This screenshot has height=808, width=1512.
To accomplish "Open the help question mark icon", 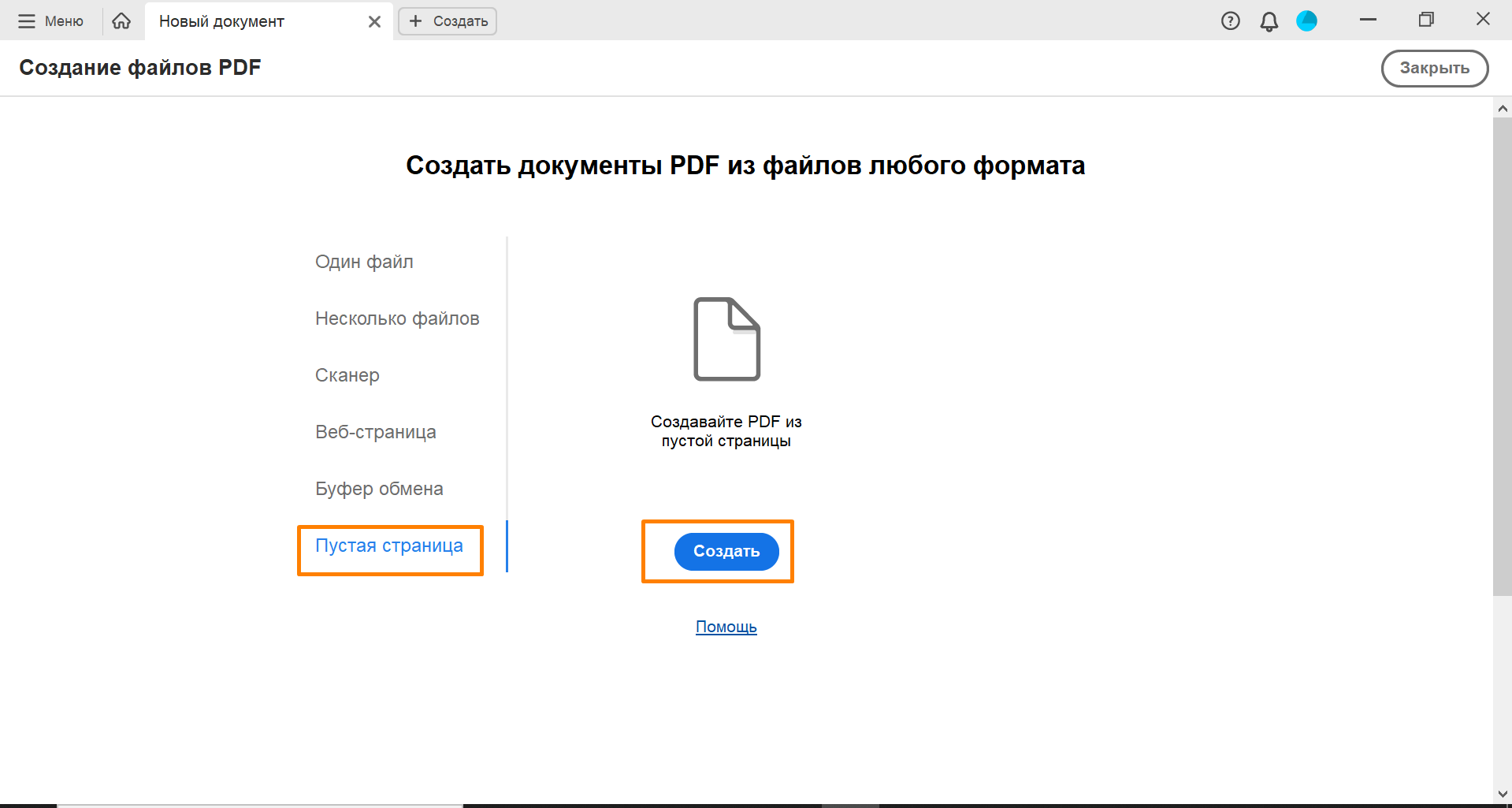I will tap(1230, 21).
